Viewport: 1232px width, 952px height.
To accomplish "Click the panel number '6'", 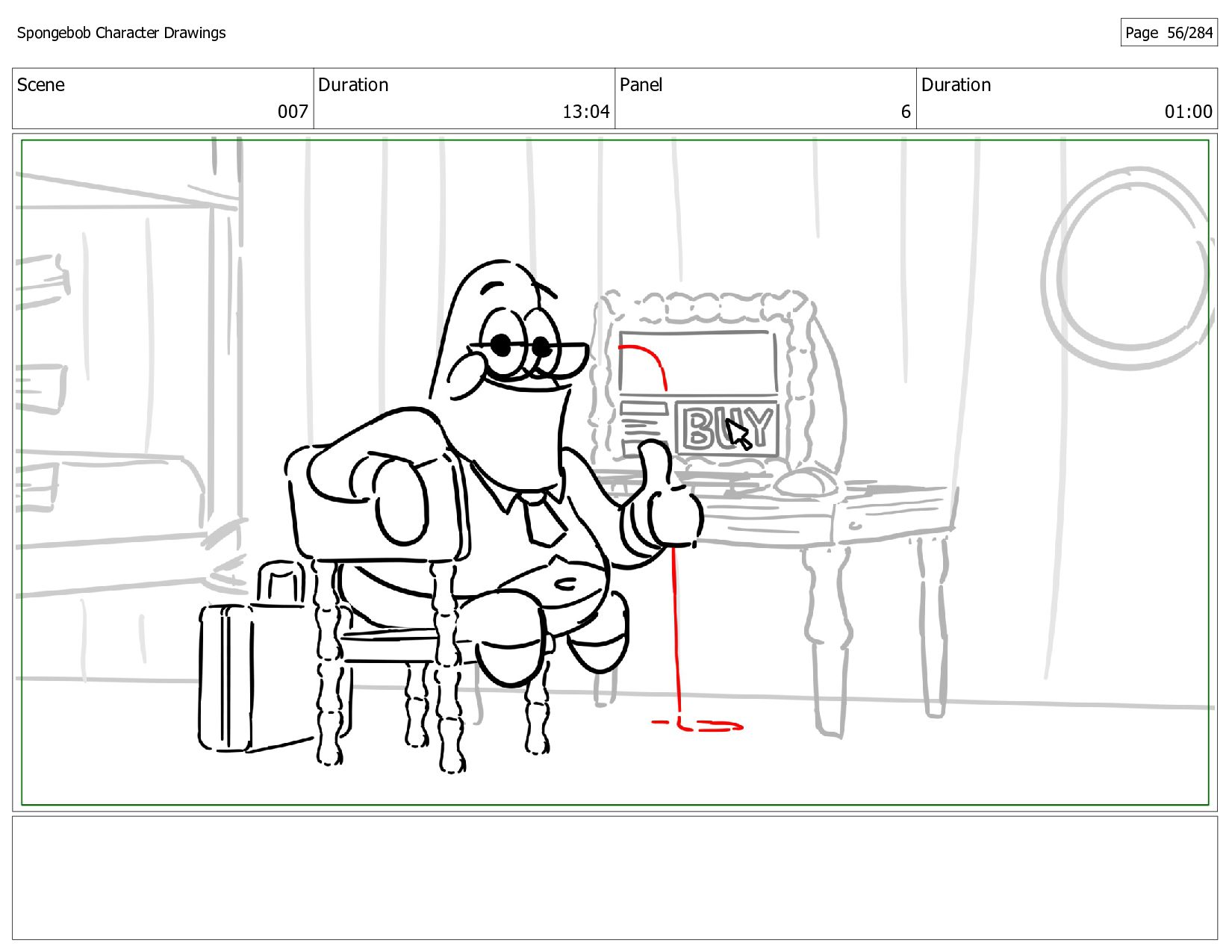I will [906, 111].
